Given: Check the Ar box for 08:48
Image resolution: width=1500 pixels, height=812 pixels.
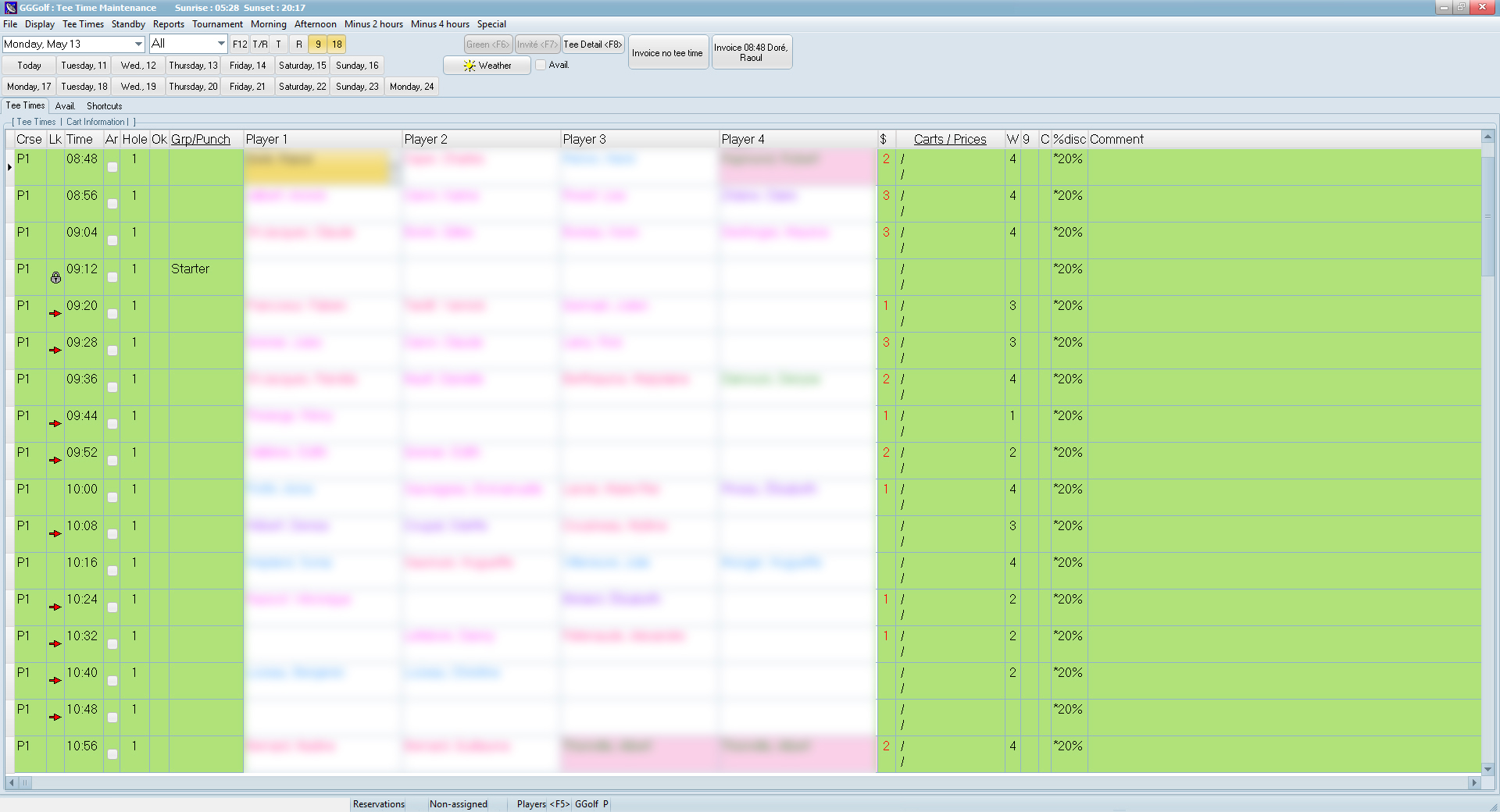Looking at the screenshot, I should click(x=112, y=167).
